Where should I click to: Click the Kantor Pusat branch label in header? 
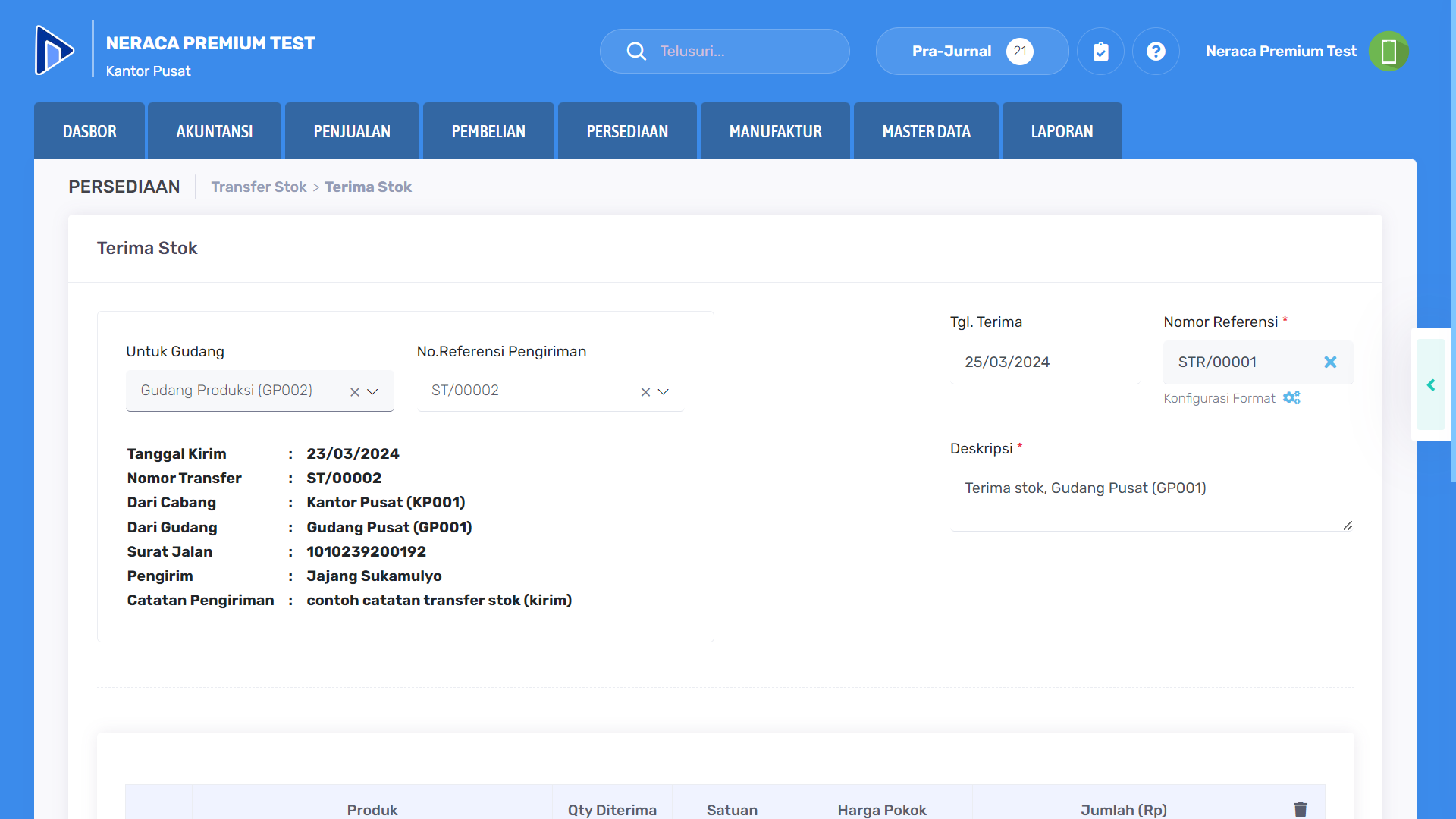tap(148, 71)
